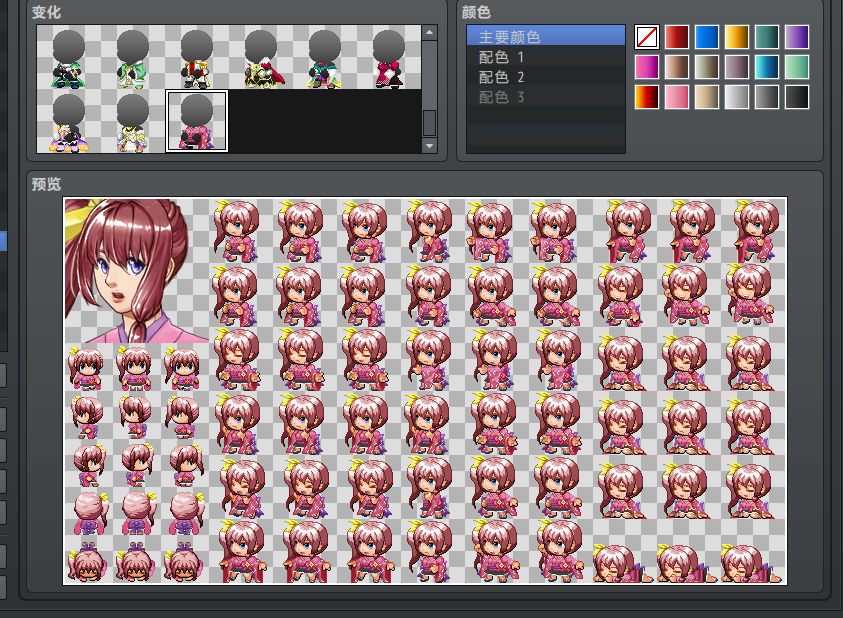843x618 pixels.
Task: Apply the brown color swatch
Action: coord(677,67)
